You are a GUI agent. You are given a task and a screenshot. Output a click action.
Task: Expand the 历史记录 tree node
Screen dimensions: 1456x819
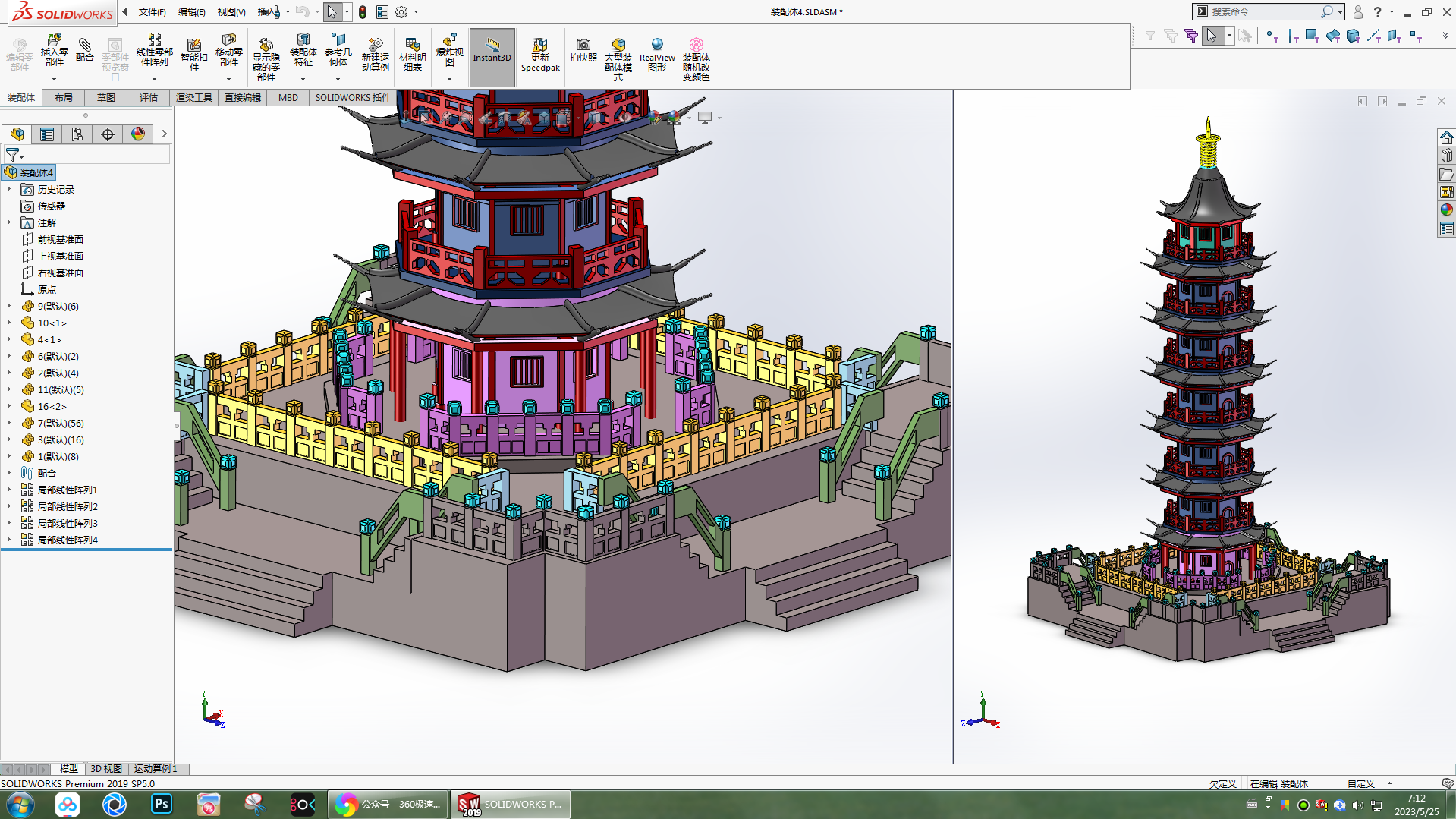(x=9, y=189)
